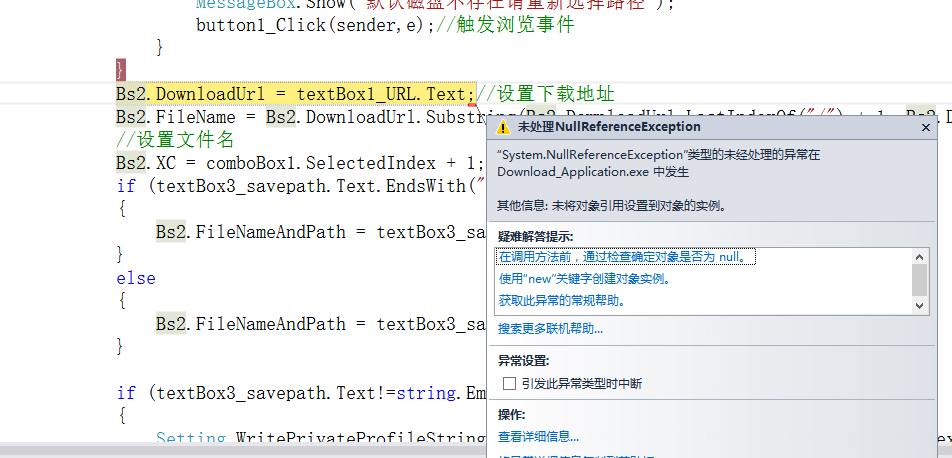Click the 其他信息 message text in the dialog

coord(613,205)
